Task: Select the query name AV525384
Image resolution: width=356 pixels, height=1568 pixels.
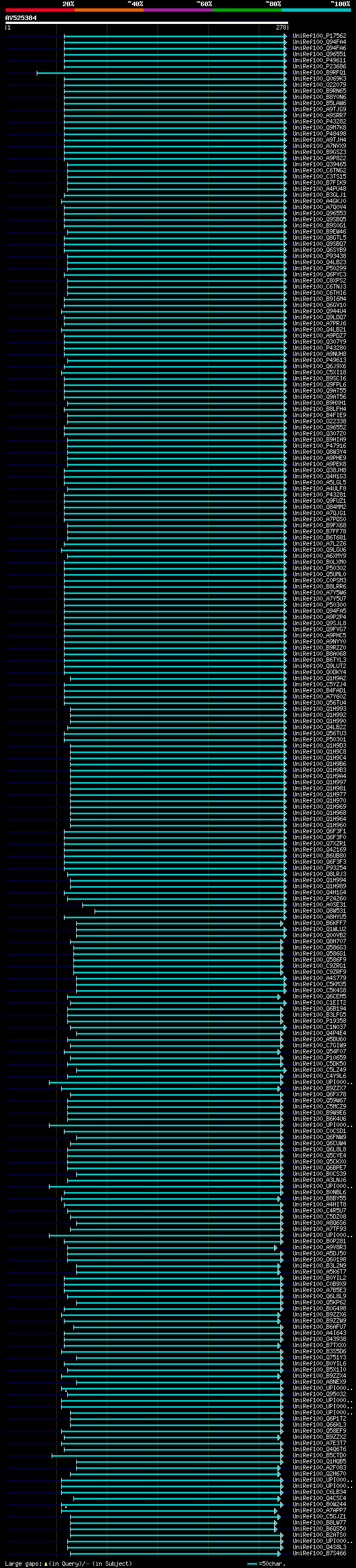Action: click(21, 18)
